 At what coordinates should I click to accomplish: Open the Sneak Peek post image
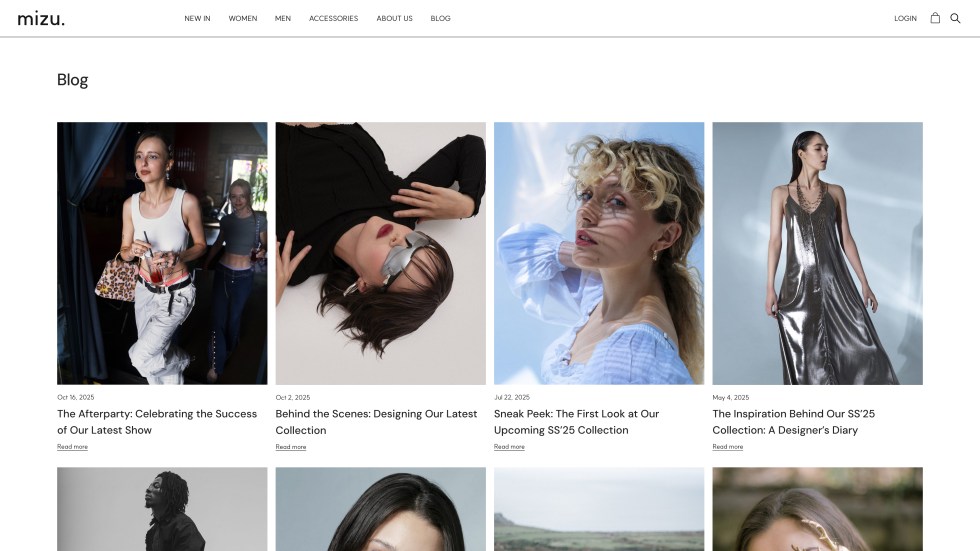point(599,253)
